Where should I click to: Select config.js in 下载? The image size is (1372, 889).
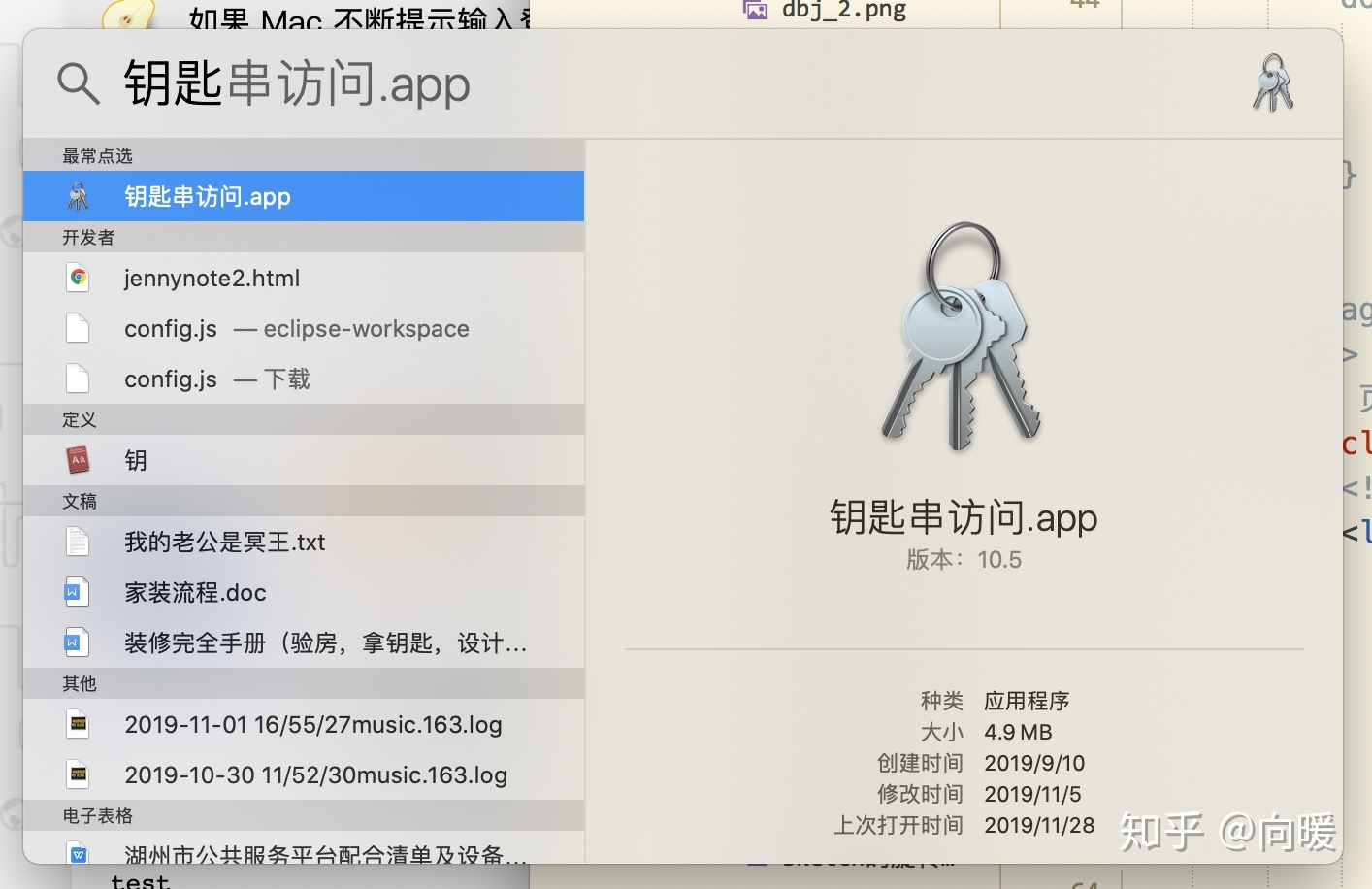(304, 379)
